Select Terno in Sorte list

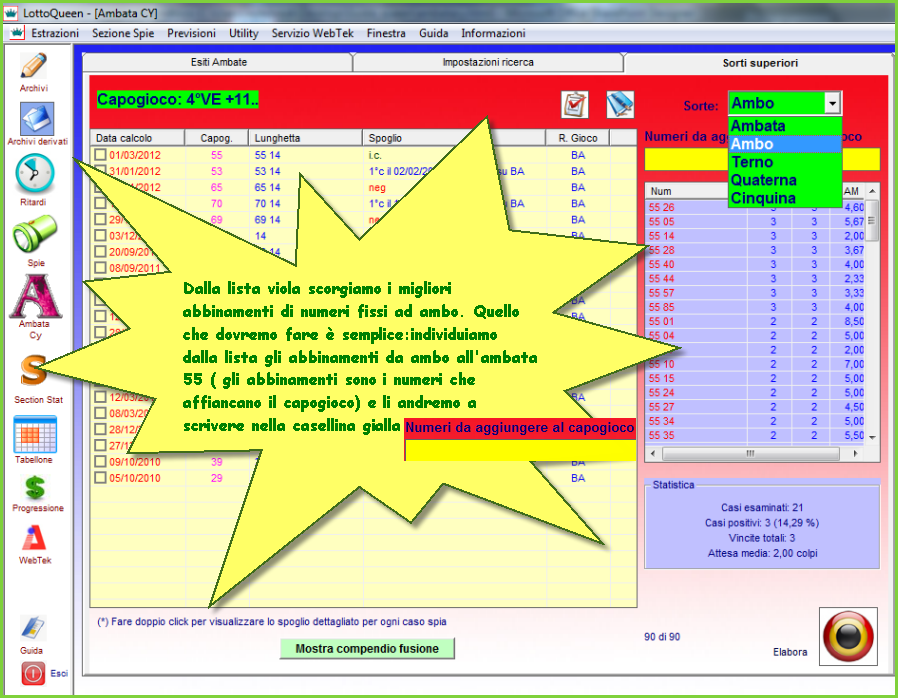pos(785,162)
